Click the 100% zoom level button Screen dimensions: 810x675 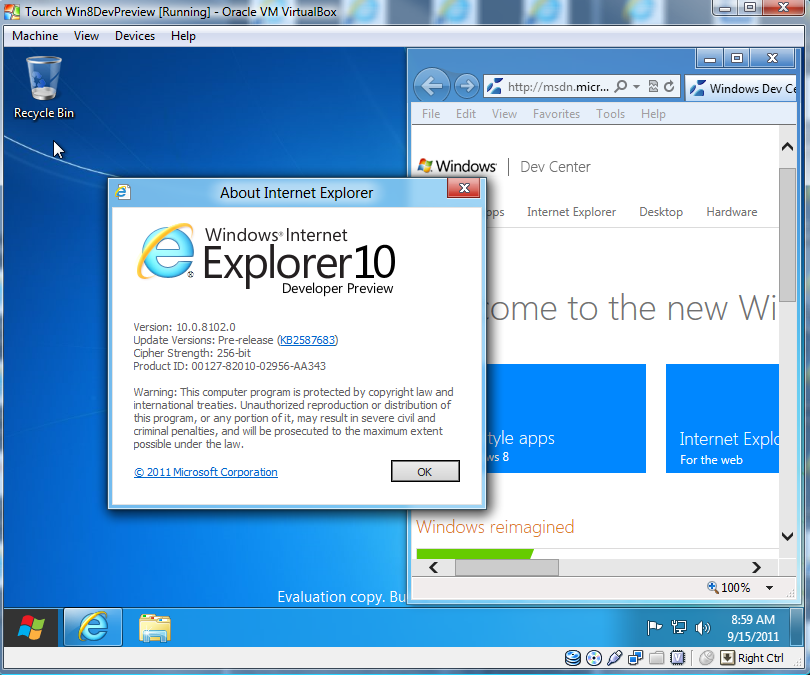click(729, 588)
